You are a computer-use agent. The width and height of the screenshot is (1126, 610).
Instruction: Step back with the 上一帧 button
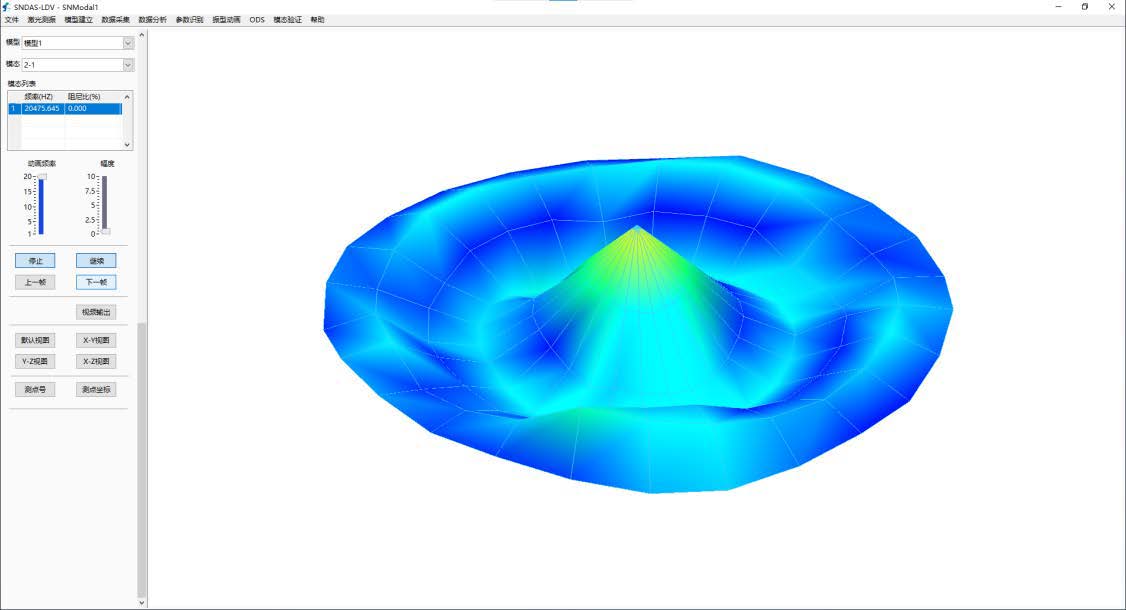click(x=35, y=282)
